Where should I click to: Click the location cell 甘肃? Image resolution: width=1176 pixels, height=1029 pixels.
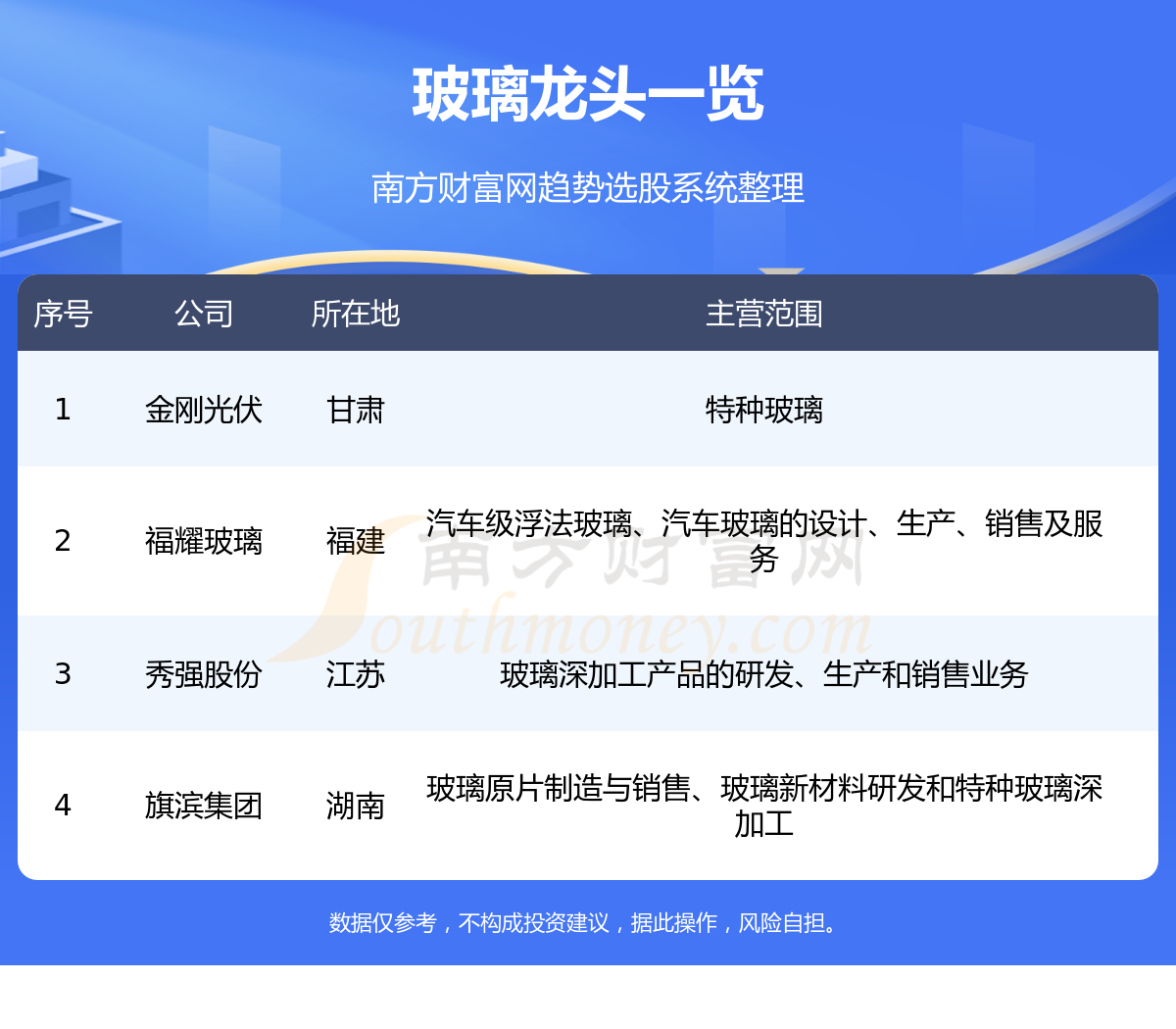click(356, 409)
